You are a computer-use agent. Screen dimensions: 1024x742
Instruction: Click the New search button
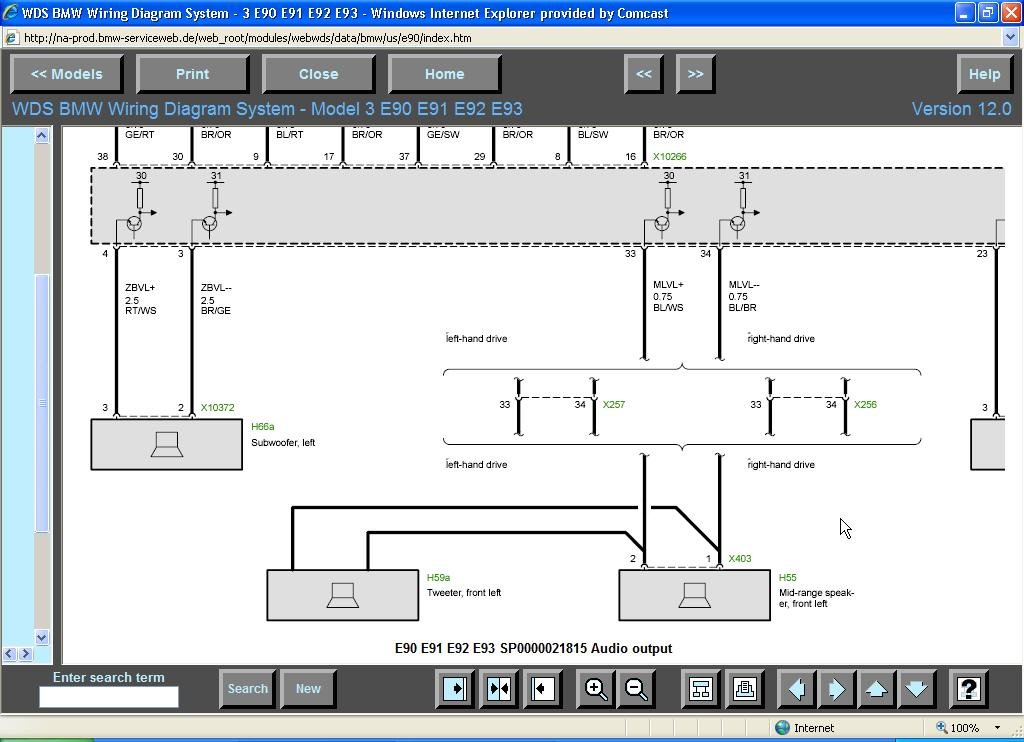pos(308,688)
